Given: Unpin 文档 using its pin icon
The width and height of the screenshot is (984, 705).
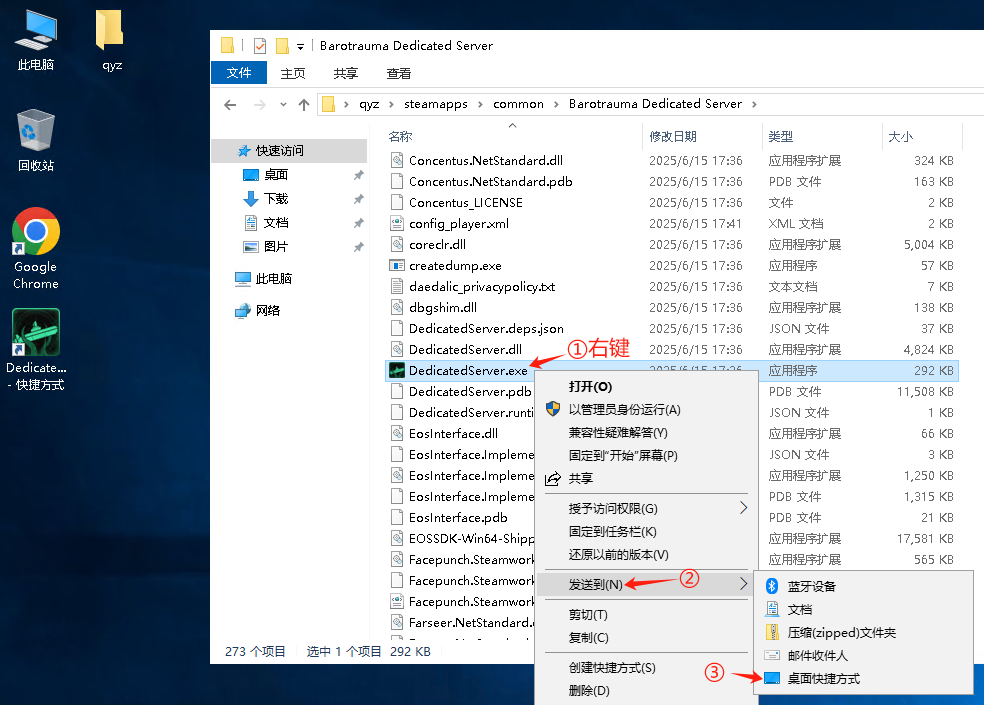Looking at the screenshot, I should tap(358, 223).
